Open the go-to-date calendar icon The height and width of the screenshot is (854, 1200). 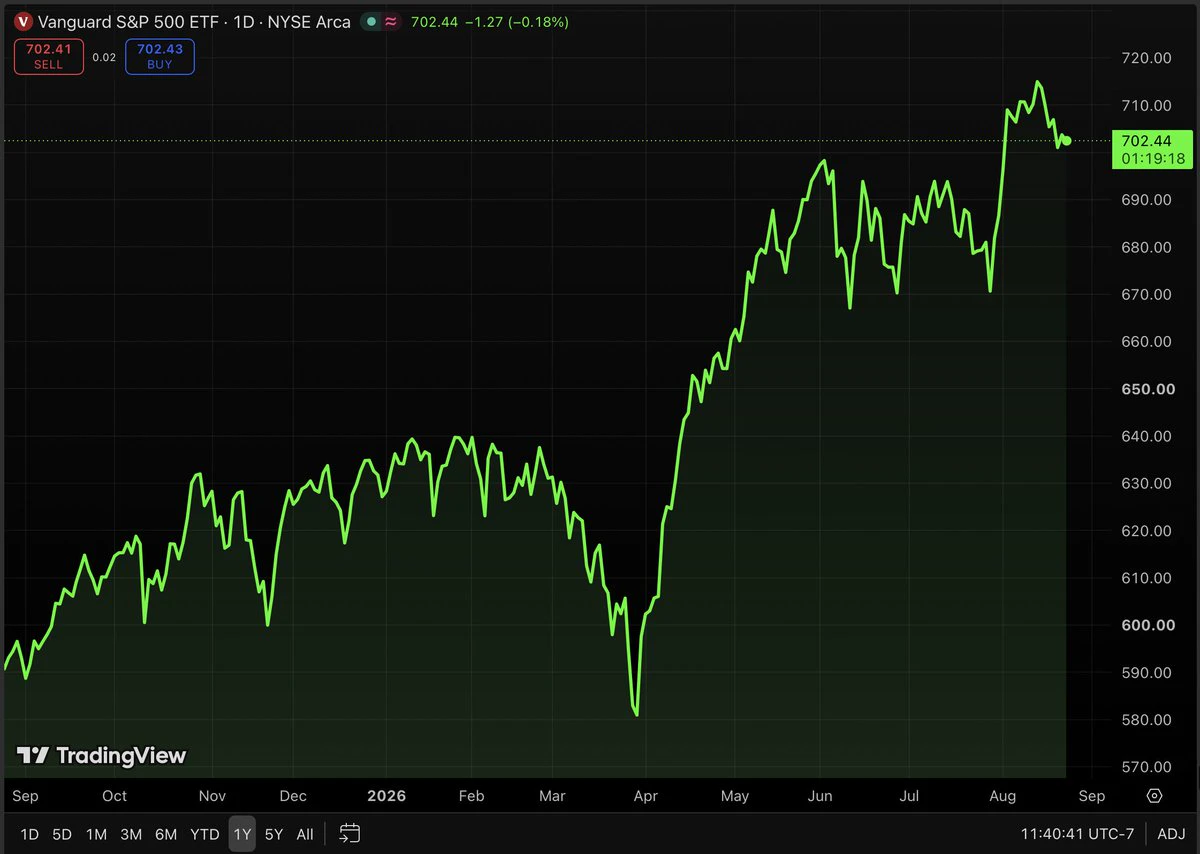[x=350, y=833]
